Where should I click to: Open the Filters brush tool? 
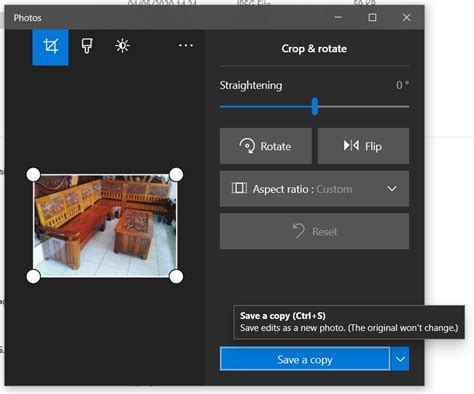click(x=87, y=46)
